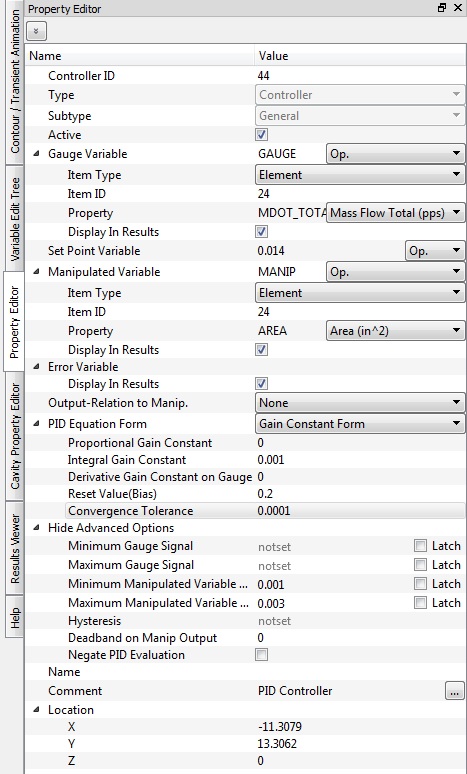Close the Property Editor panel
This screenshot has height=774, width=467.
(457, 8)
